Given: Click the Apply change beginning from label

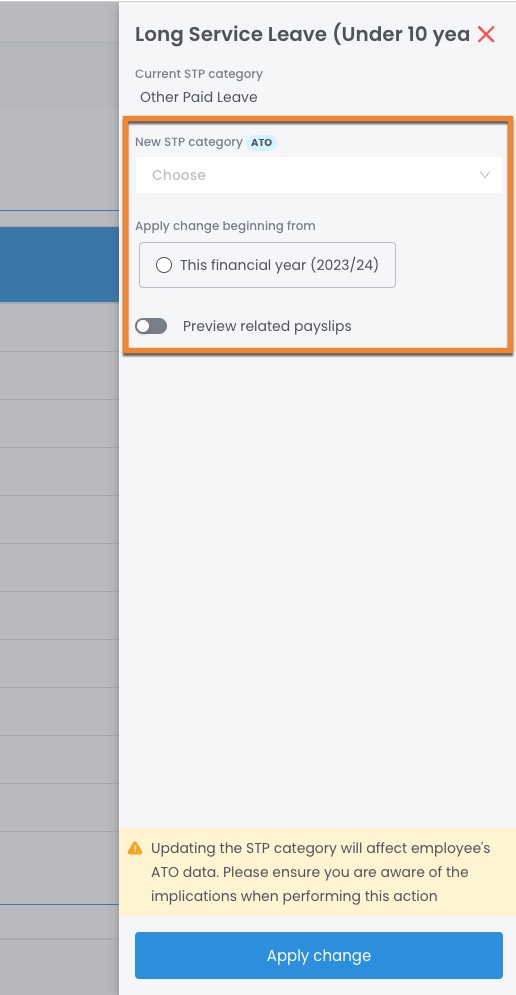Looking at the screenshot, I should (225, 226).
